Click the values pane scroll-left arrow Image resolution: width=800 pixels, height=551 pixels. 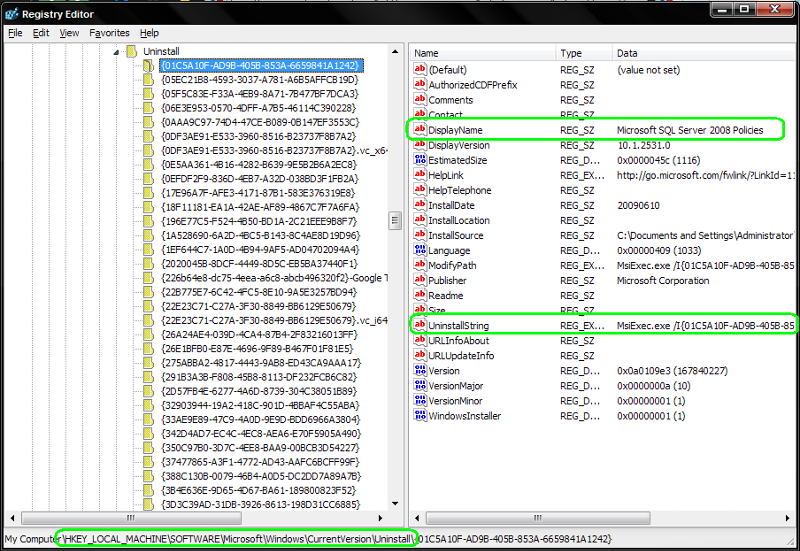click(417, 518)
